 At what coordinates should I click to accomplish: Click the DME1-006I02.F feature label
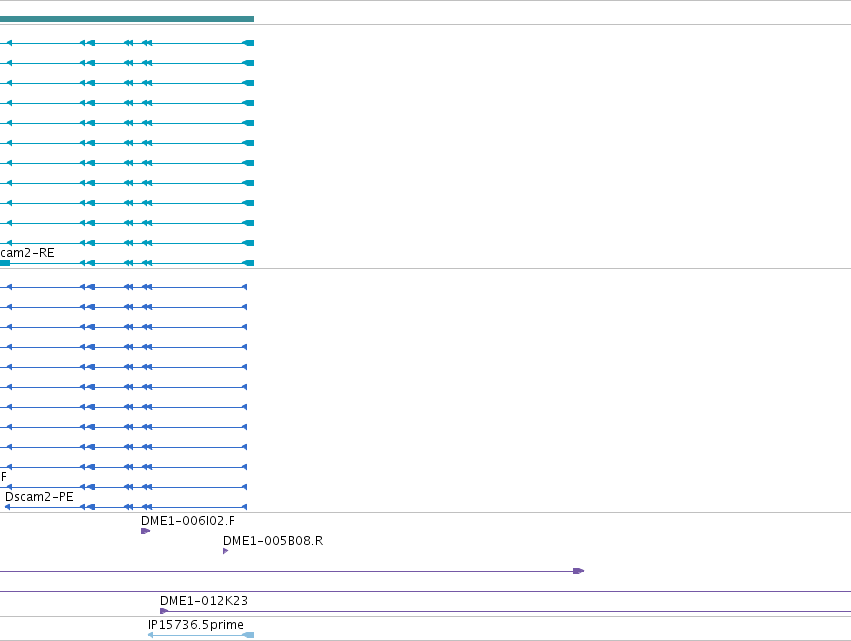[x=188, y=521]
